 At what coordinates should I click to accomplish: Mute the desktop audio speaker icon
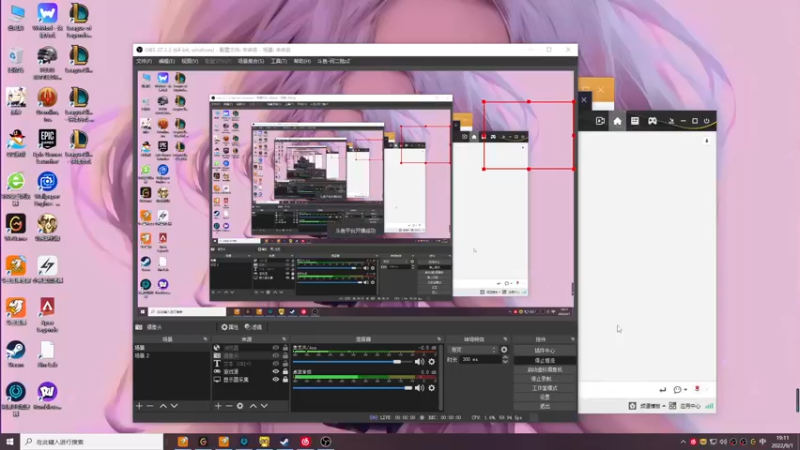tap(419, 388)
